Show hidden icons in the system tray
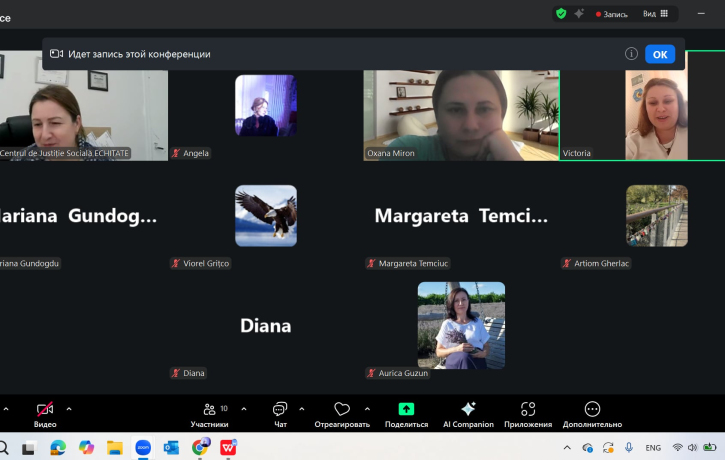The height and width of the screenshot is (460, 725). [x=567, y=448]
